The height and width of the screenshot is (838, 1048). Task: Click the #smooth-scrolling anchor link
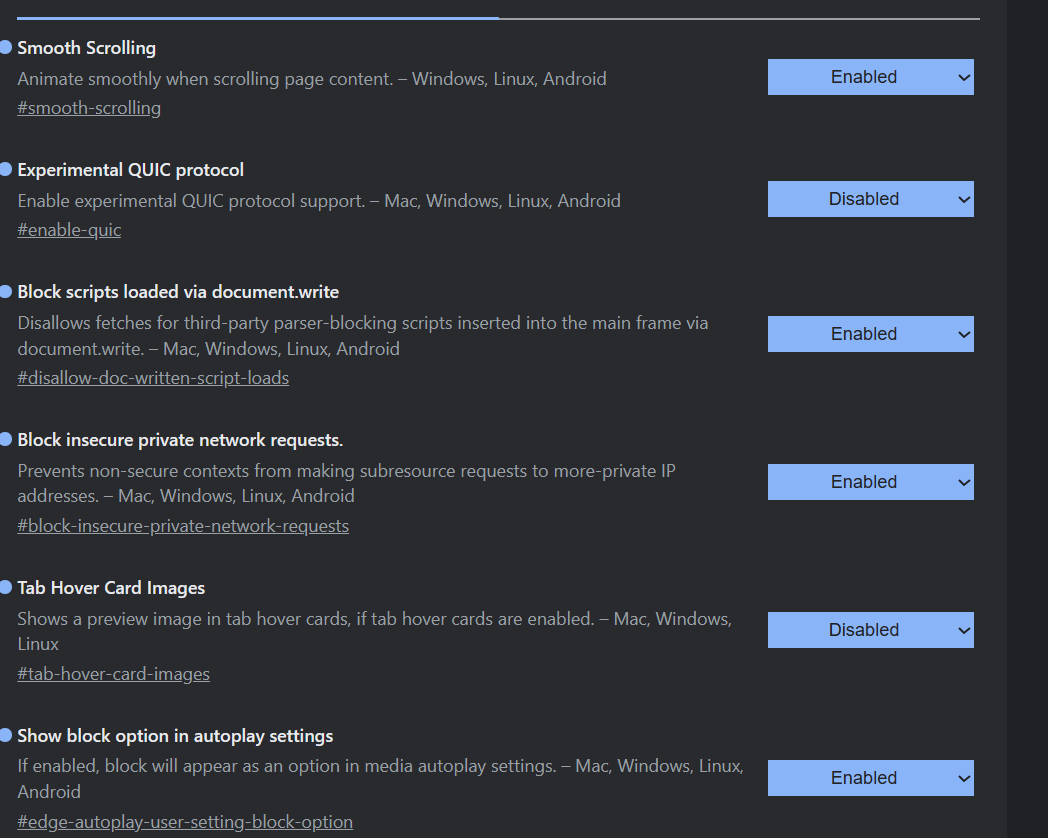tap(89, 108)
